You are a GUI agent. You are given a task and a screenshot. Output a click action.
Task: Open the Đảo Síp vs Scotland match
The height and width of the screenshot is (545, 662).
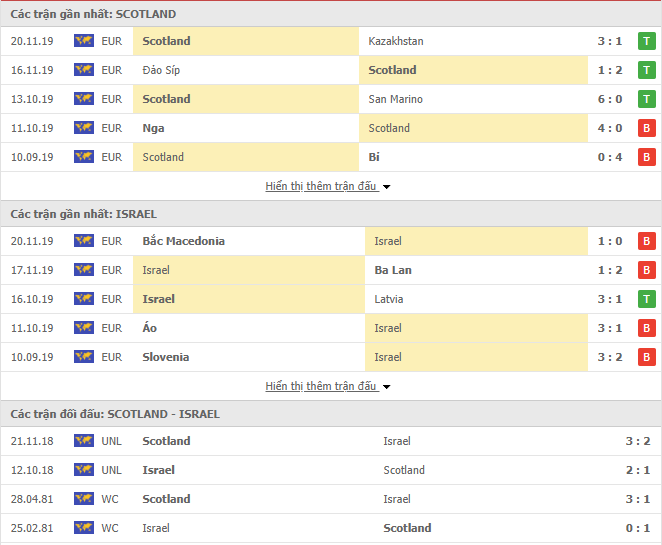[331, 70]
